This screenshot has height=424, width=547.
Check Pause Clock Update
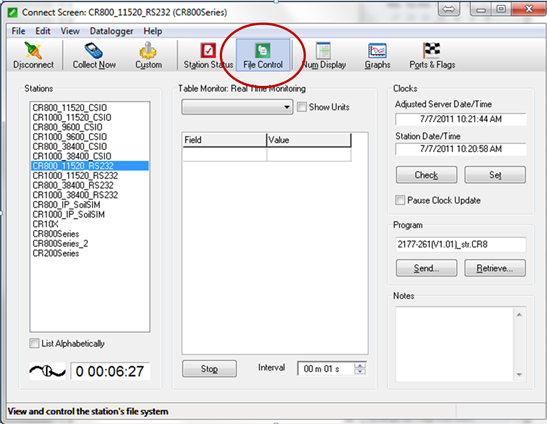400,200
